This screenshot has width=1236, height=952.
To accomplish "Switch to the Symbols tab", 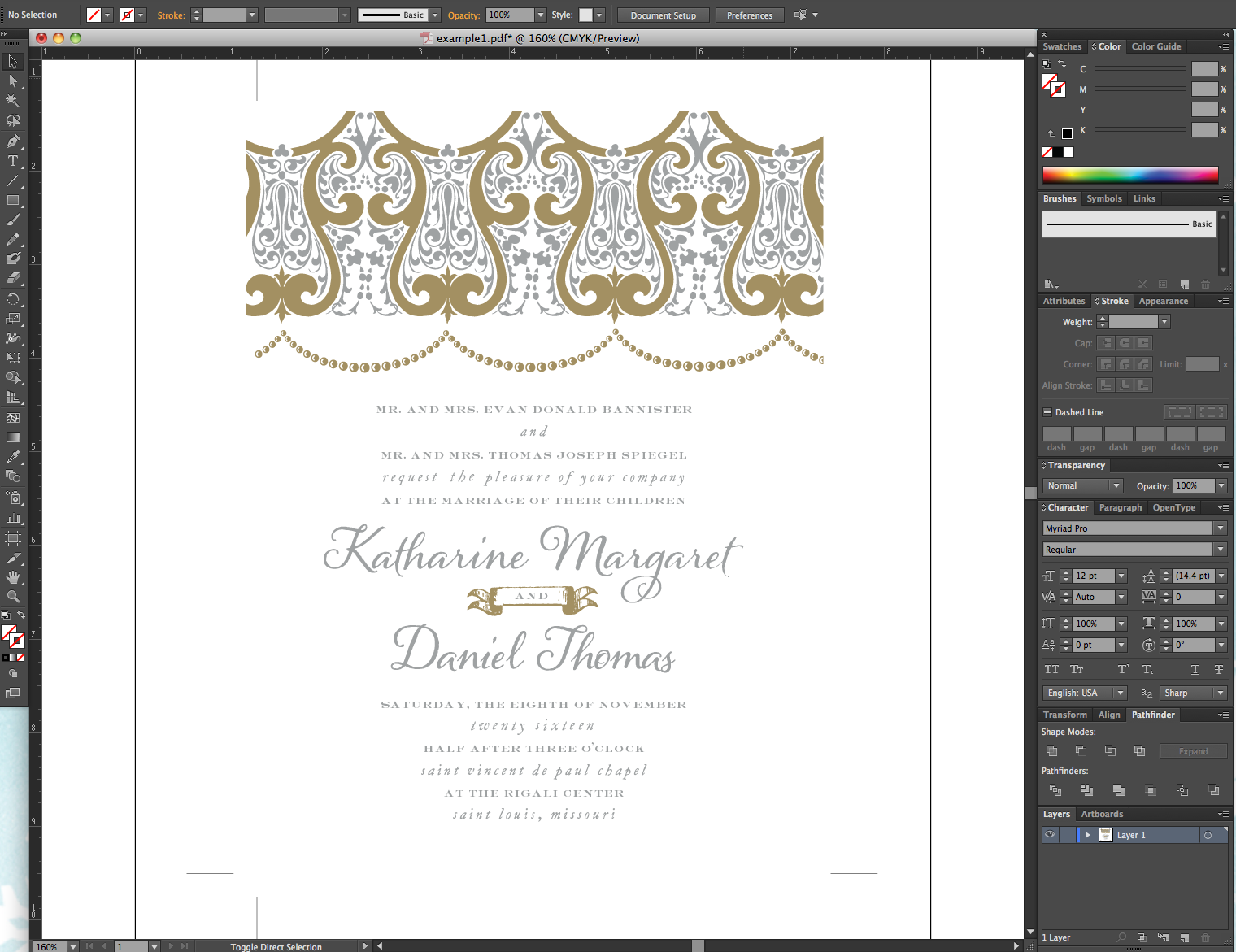I will pyautogui.click(x=1104, y=198).
